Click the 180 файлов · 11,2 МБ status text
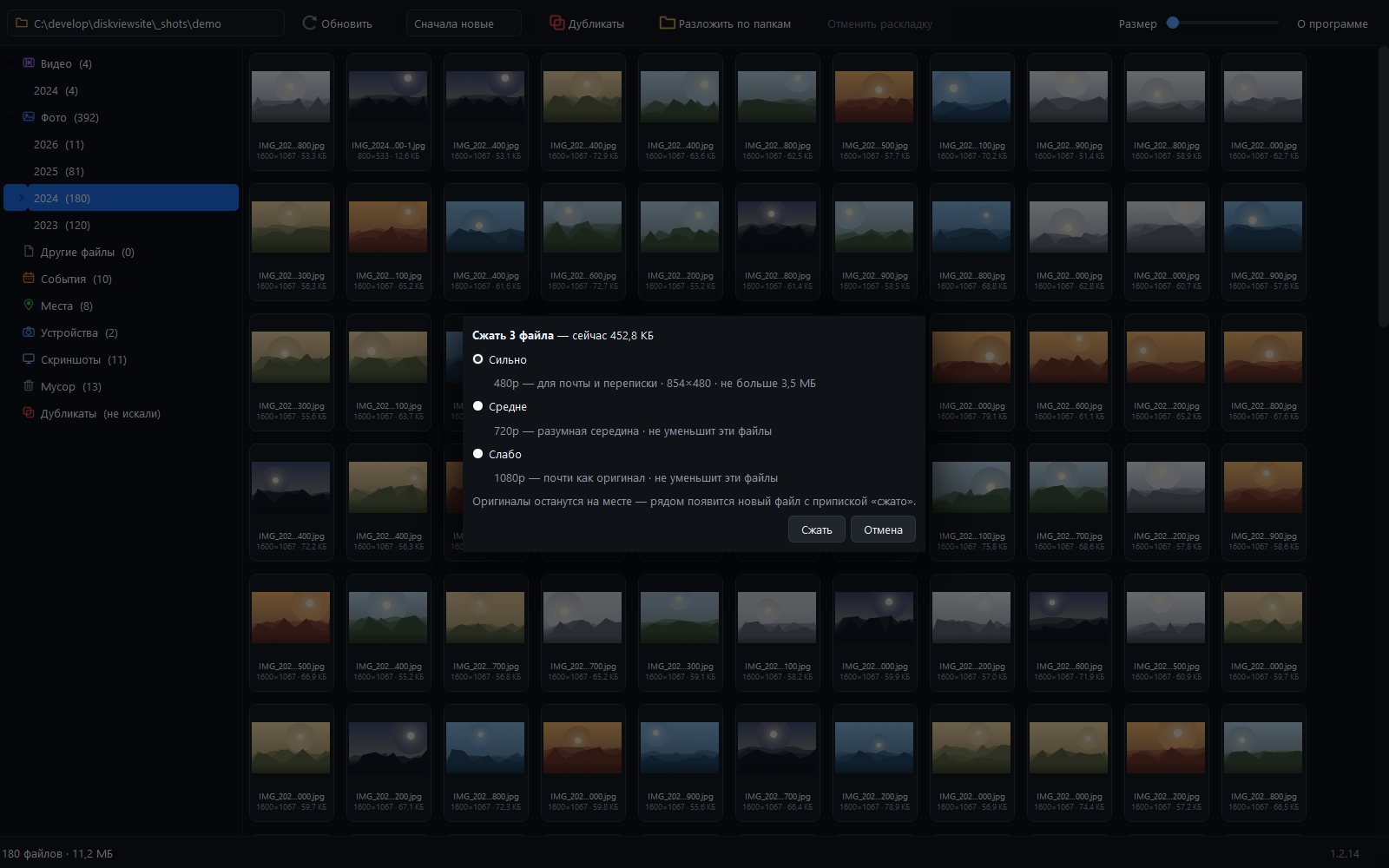1389x868 pixels. [x=57, y=853]
